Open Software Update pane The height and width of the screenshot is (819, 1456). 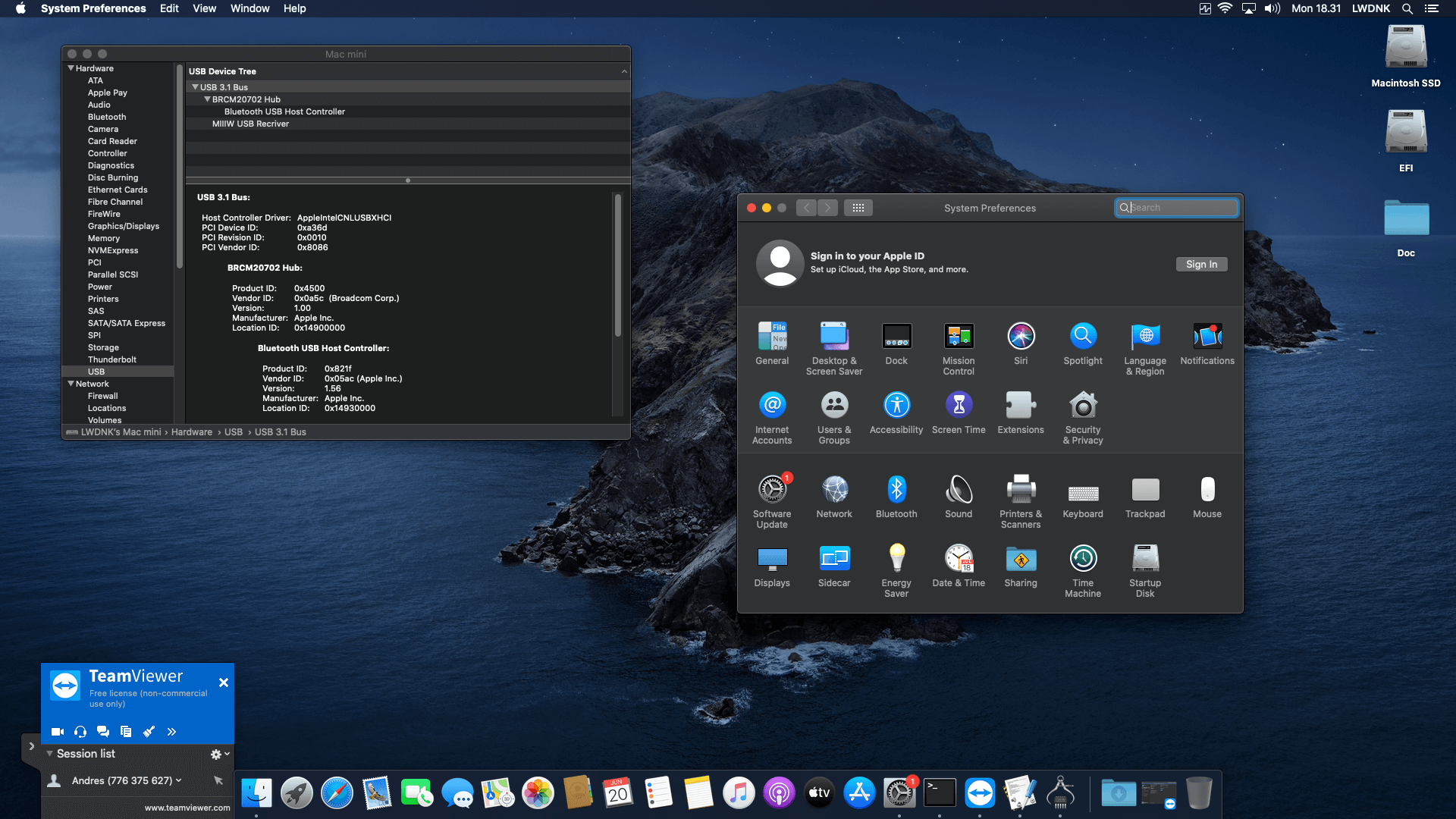pos(772,501)
